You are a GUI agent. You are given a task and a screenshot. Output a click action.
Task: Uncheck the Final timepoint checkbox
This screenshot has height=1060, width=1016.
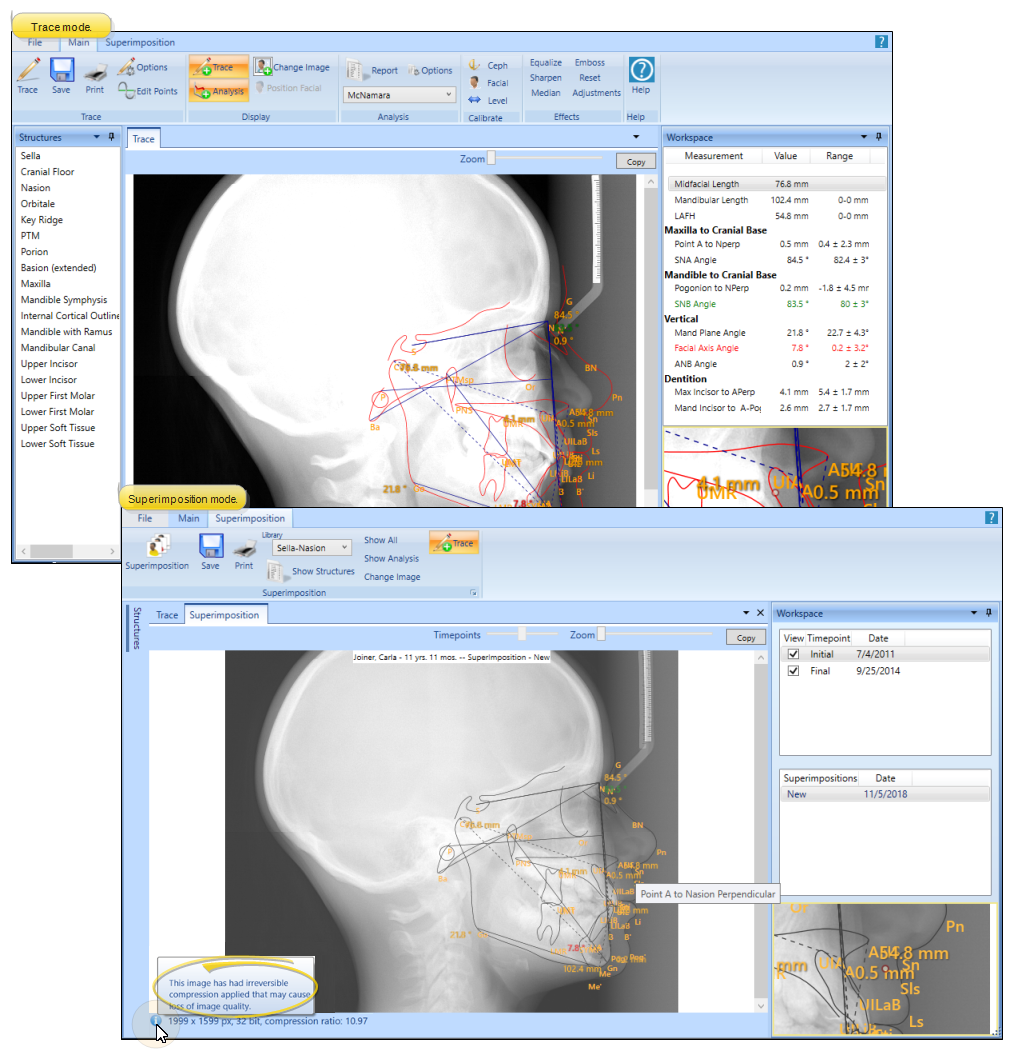click(x=794, y=671)
